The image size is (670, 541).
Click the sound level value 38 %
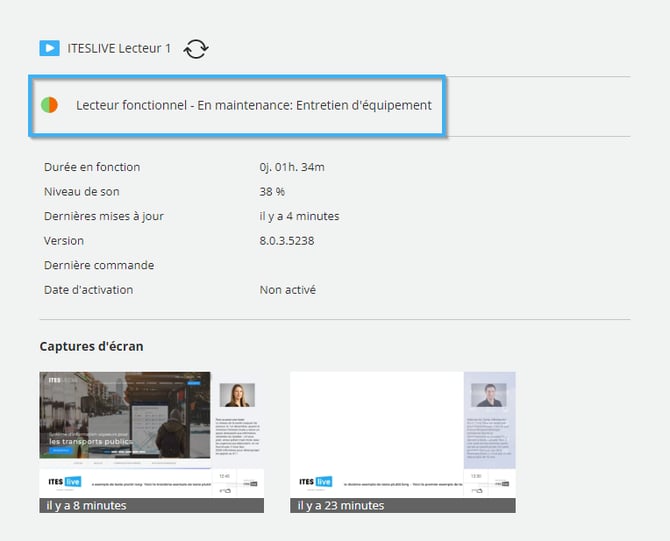point(272,192)
